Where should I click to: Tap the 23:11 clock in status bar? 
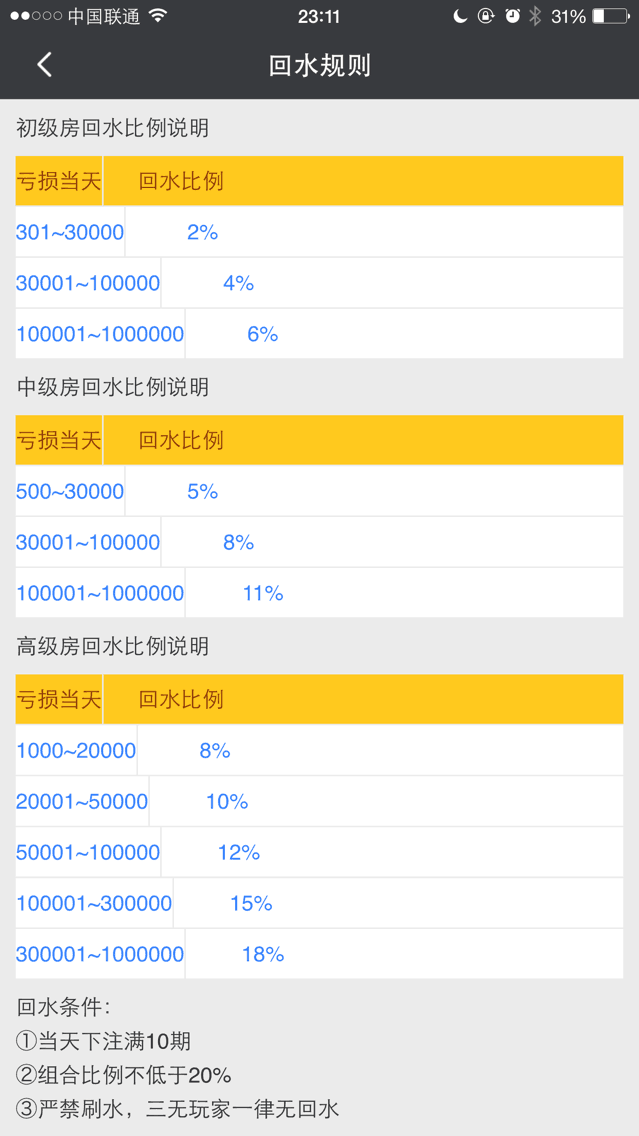point(319,16)
